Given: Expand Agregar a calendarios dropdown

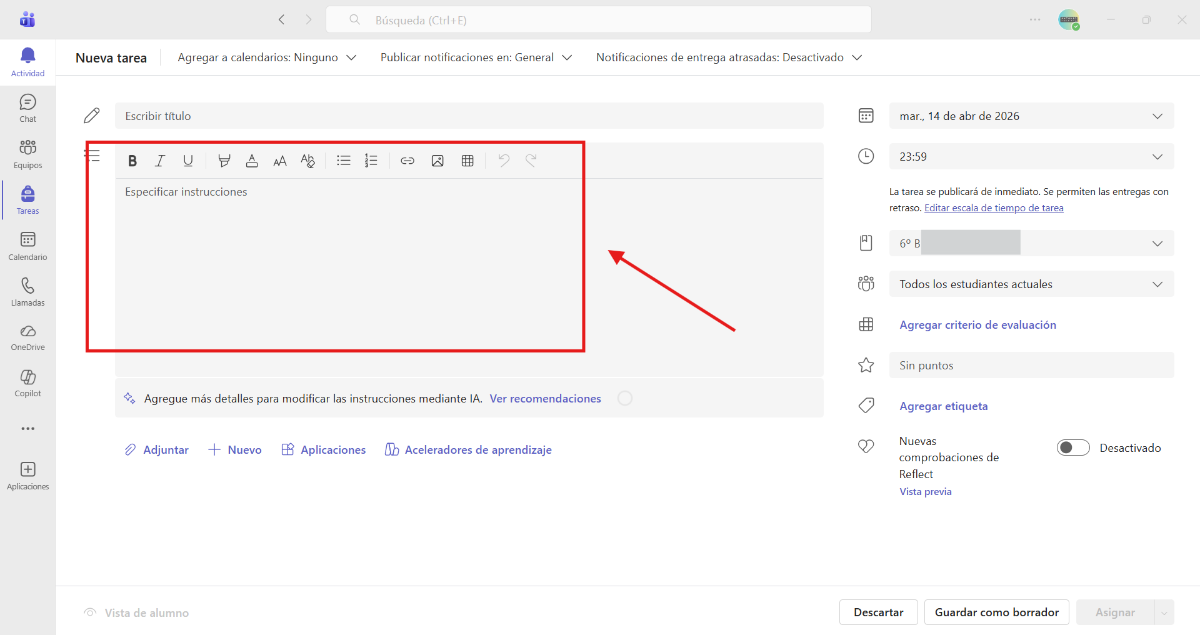Looking at the screenshot, I should [267, 58].
